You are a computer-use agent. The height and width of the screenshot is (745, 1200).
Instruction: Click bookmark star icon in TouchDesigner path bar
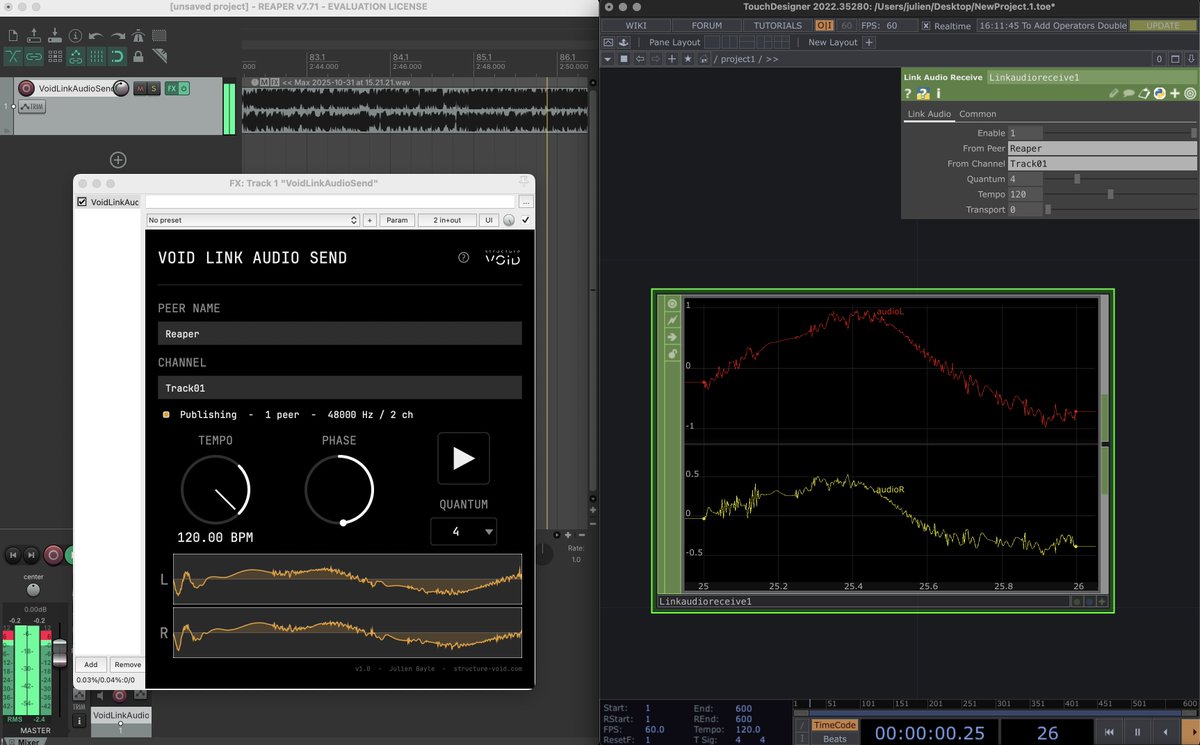tap(687, 59)
